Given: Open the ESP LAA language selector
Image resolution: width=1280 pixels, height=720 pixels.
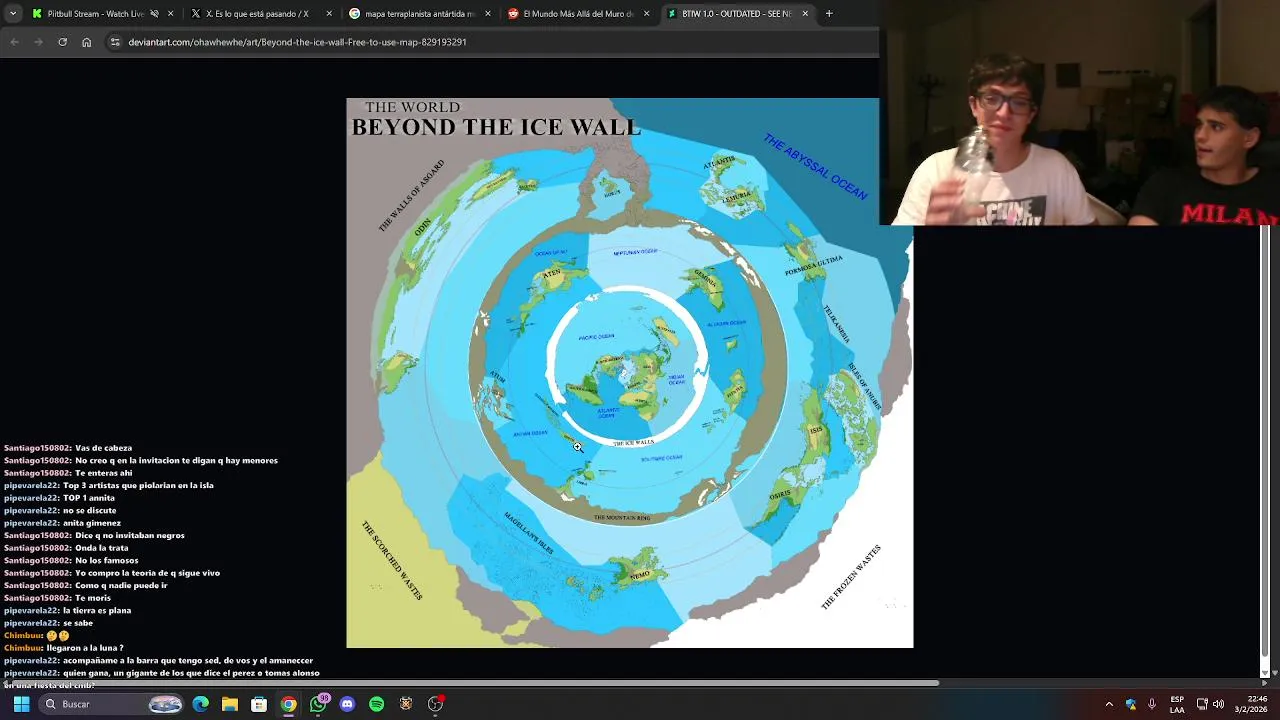Looking at the screenshot, I should [x=1177, y=704].
